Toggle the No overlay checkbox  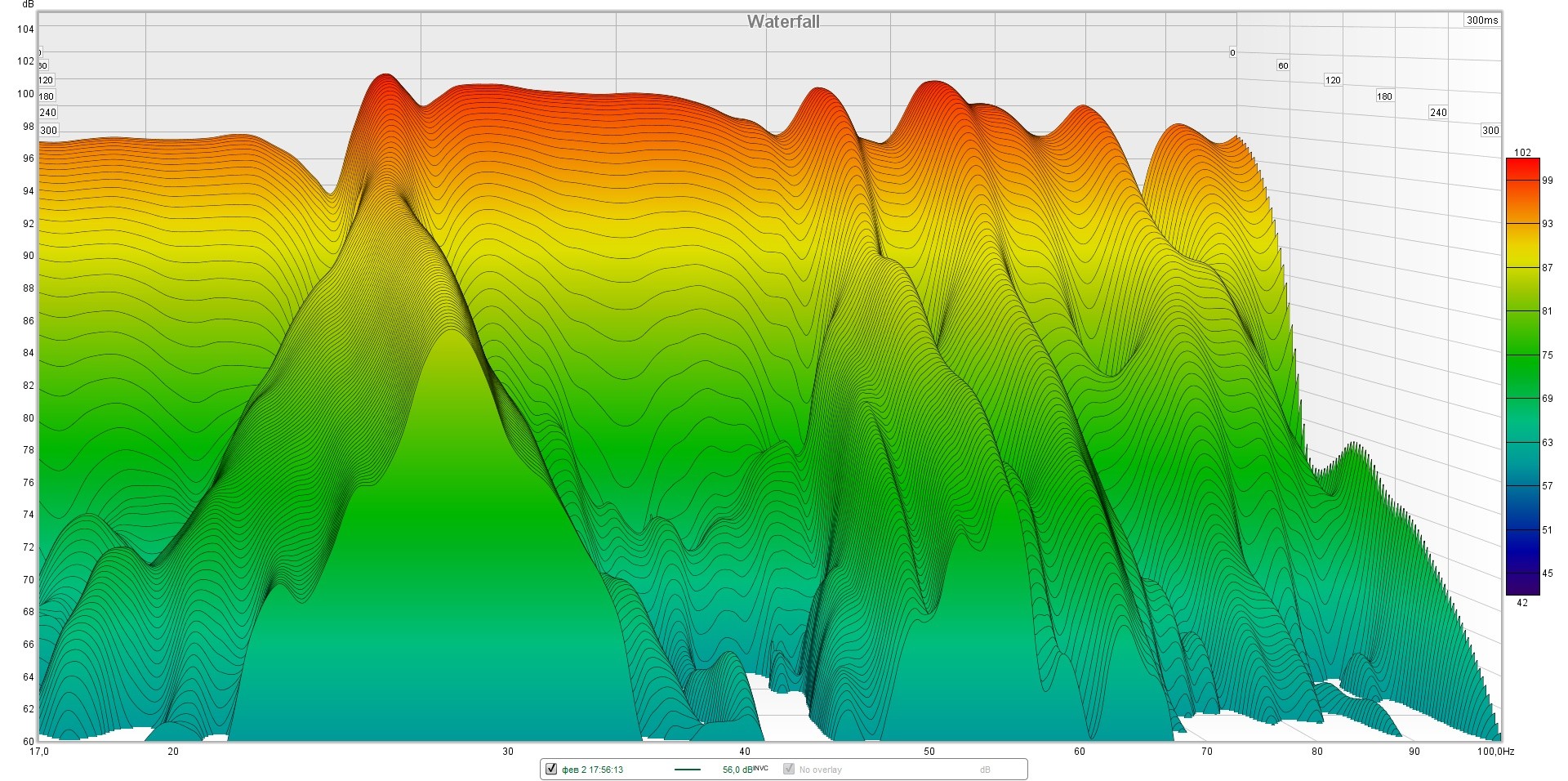point(789,770)
